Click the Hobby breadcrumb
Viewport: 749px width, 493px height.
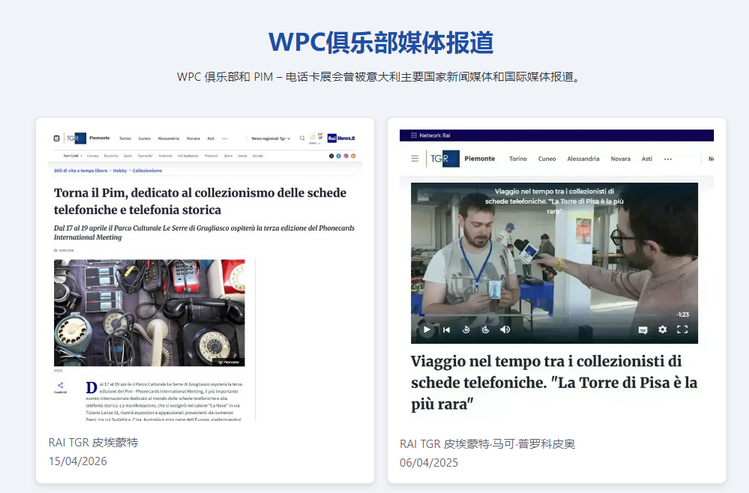tap(120, 171)
